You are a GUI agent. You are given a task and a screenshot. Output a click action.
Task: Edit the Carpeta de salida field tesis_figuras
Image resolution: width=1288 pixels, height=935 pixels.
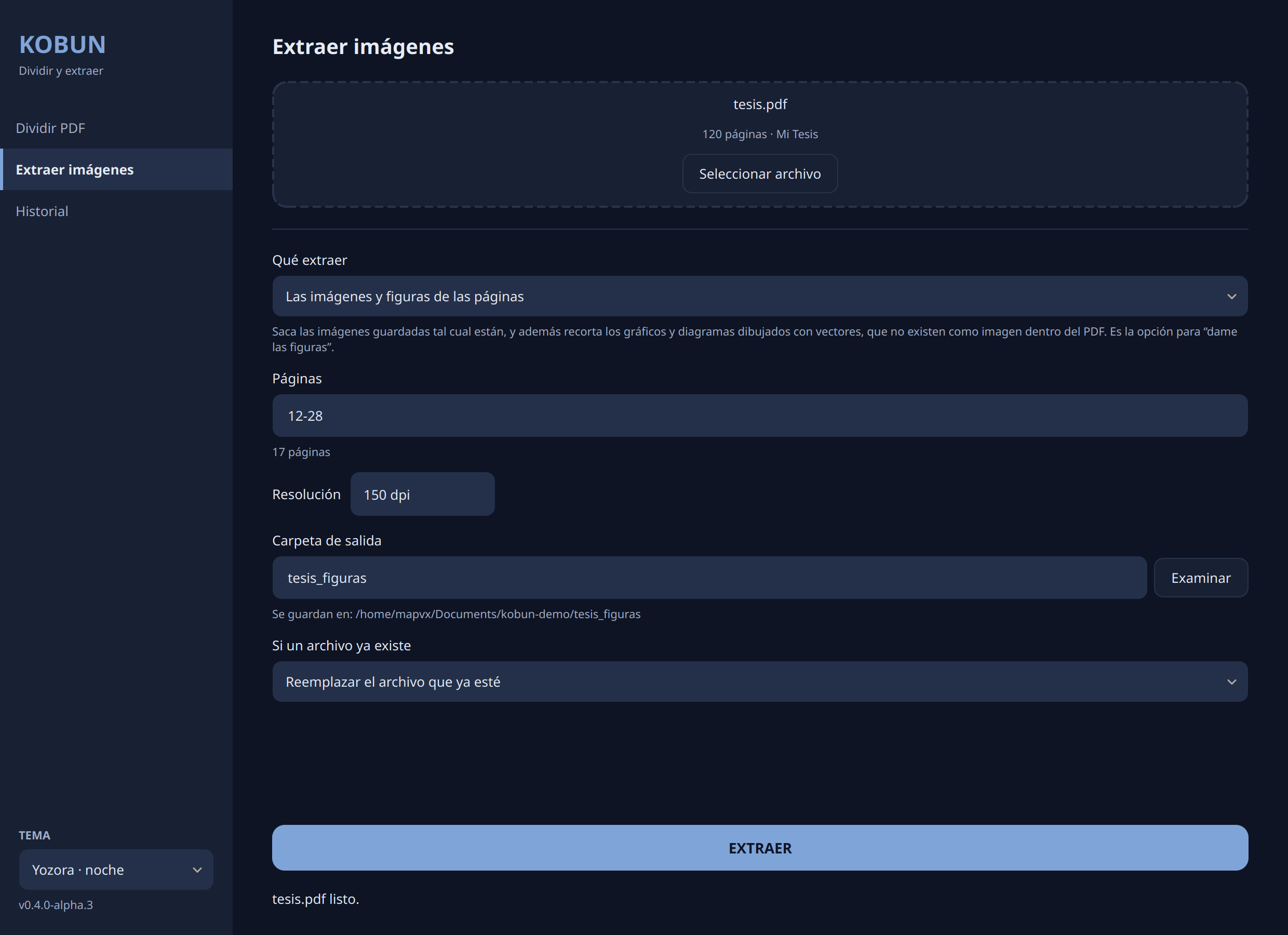click(709, 578)
